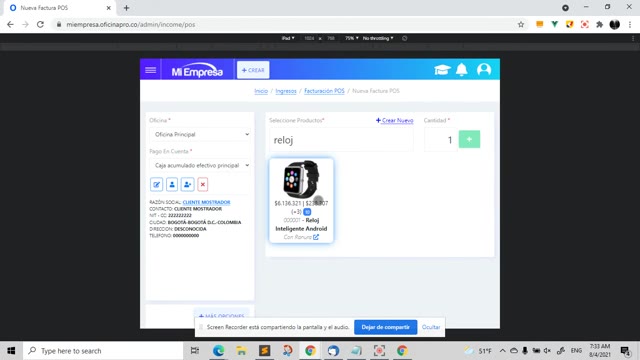Open the iPad device selector dropdown

click(288, 38)
